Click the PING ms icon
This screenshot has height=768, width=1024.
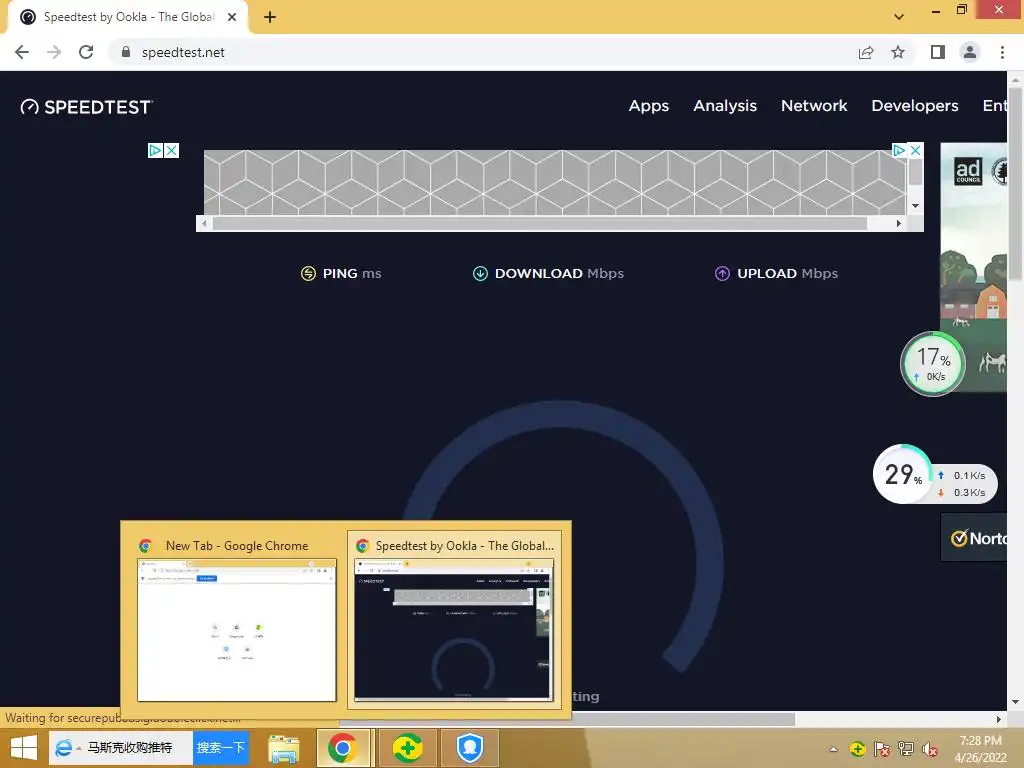[x=308, y=274]
